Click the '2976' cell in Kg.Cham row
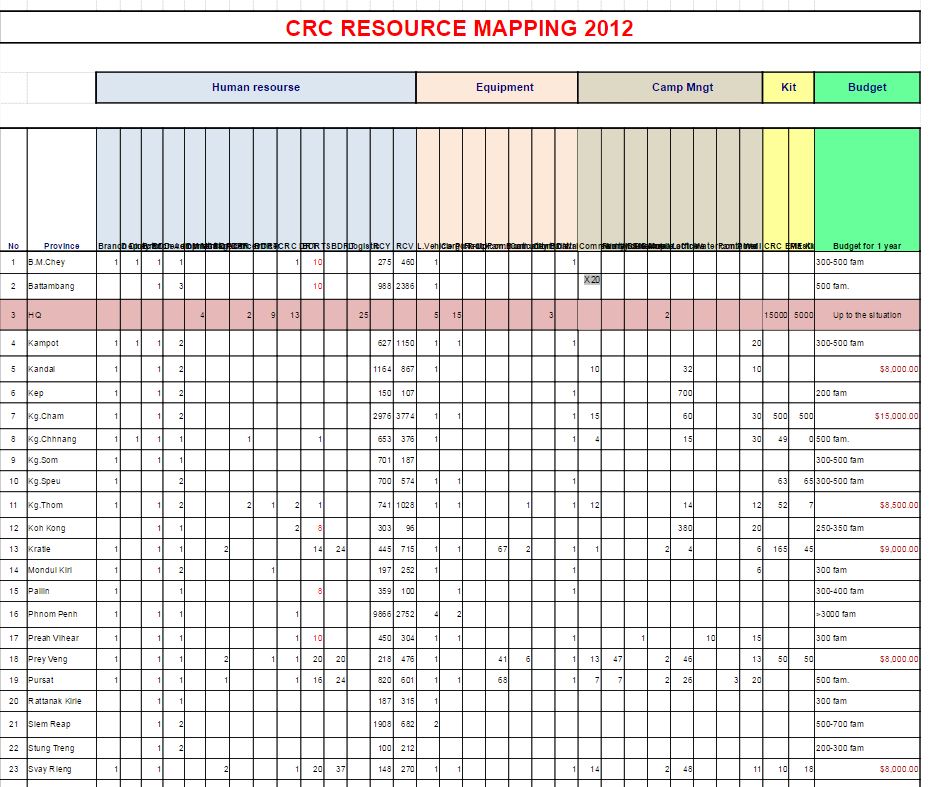Screen dimensions: 931x787 coord(382,416)
